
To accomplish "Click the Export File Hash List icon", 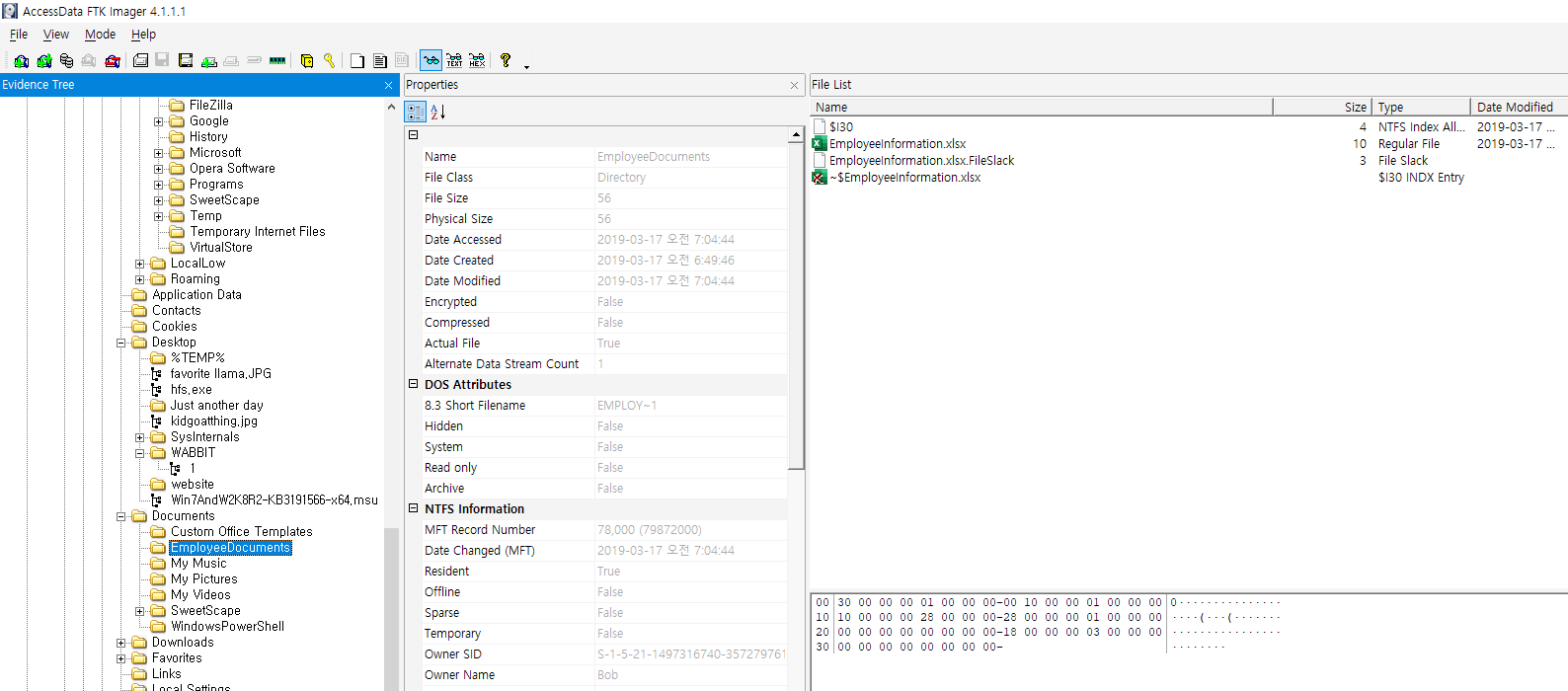I will click(380, 60).
